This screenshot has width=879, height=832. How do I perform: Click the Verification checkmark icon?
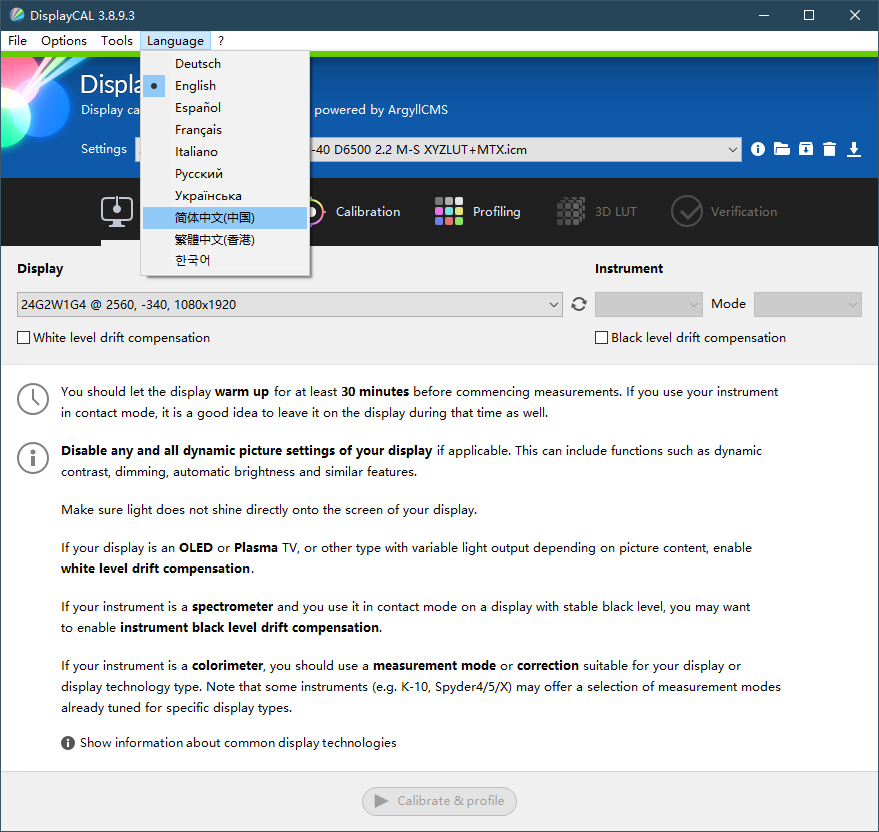coord(686,211)
